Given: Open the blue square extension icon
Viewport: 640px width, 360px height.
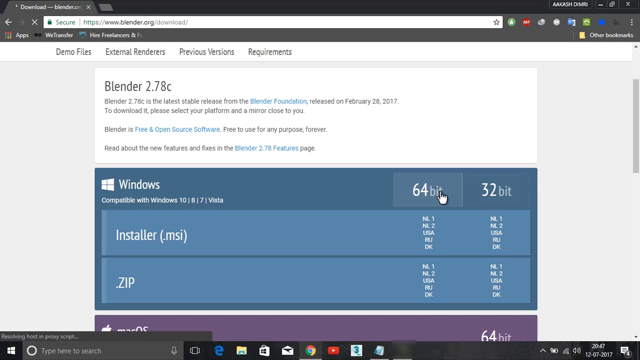Looking at the screenshot, I should (x=602, y=22).
